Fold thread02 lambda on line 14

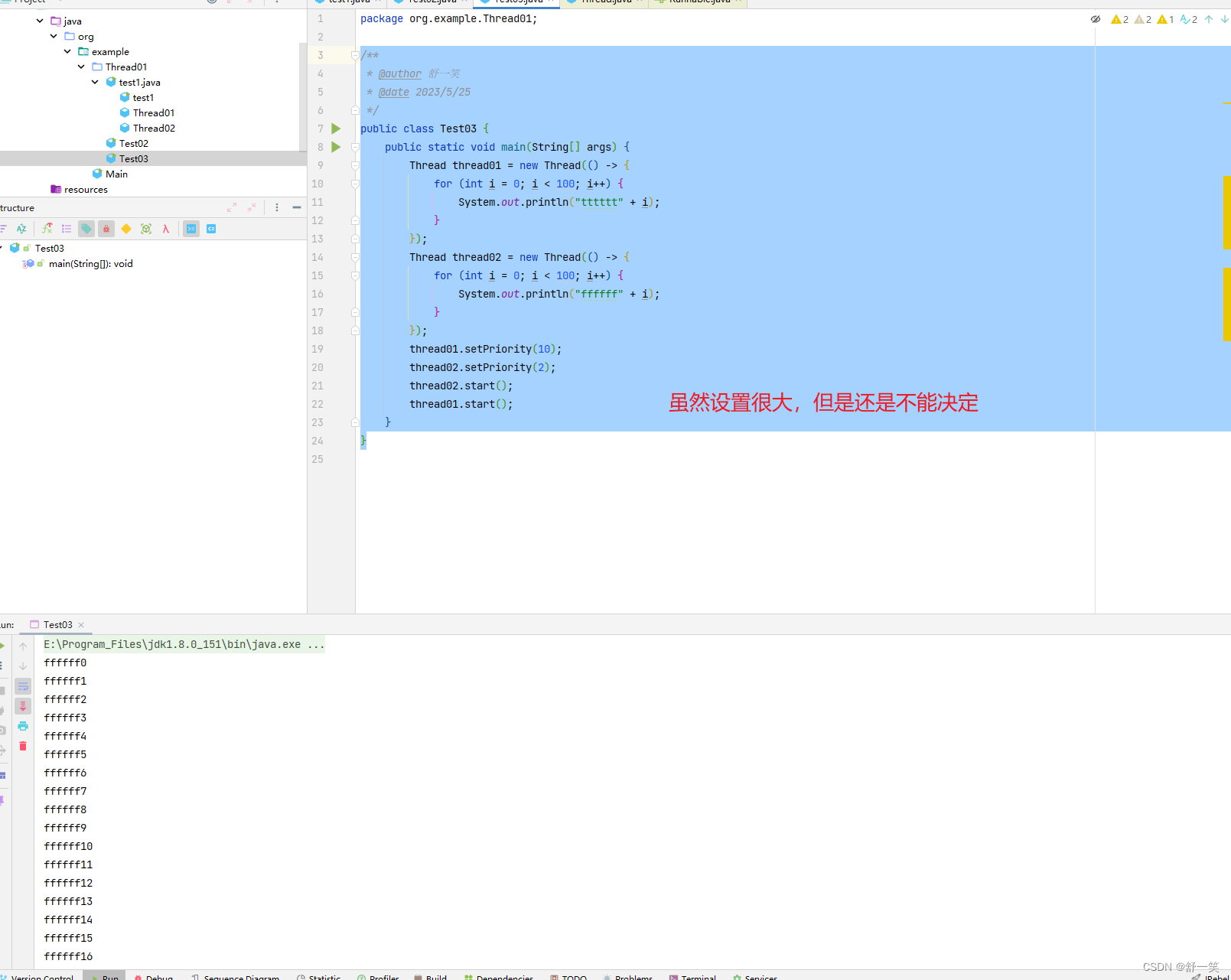[355, 257]
